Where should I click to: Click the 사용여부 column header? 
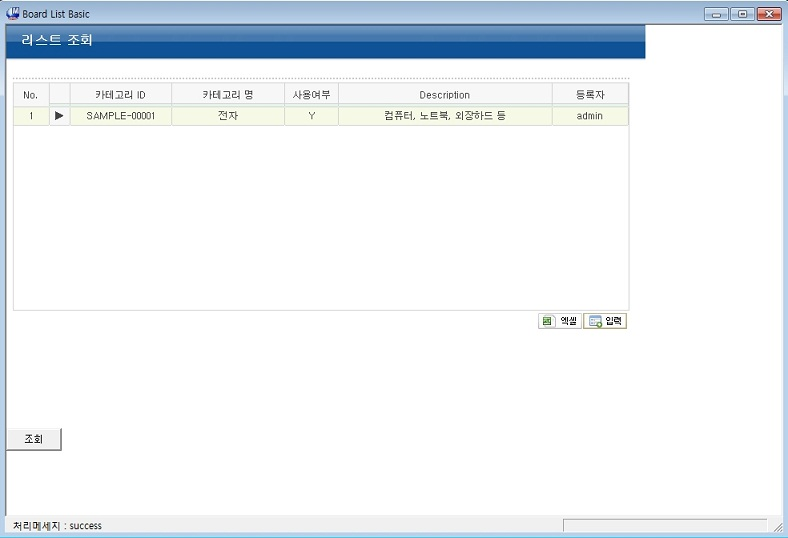click(x=311, y=95)
